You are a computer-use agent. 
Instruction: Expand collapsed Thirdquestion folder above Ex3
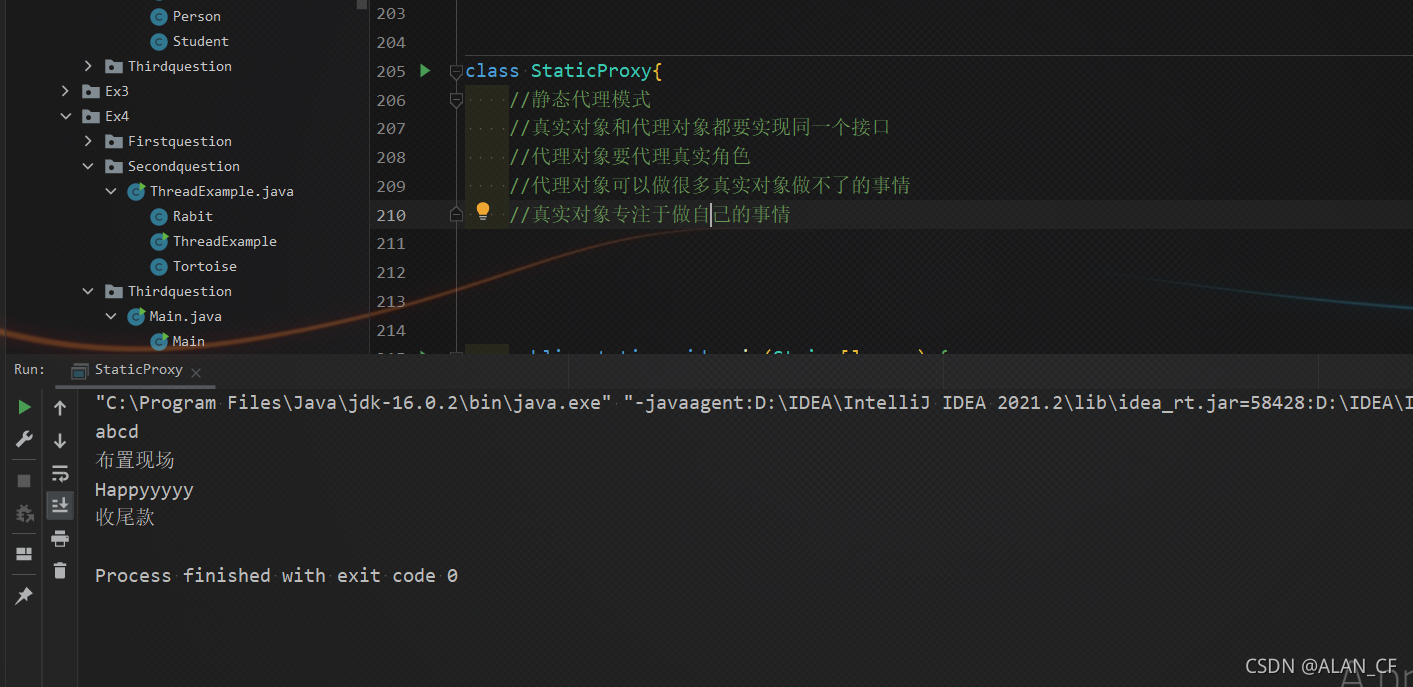tap(88, 66)
